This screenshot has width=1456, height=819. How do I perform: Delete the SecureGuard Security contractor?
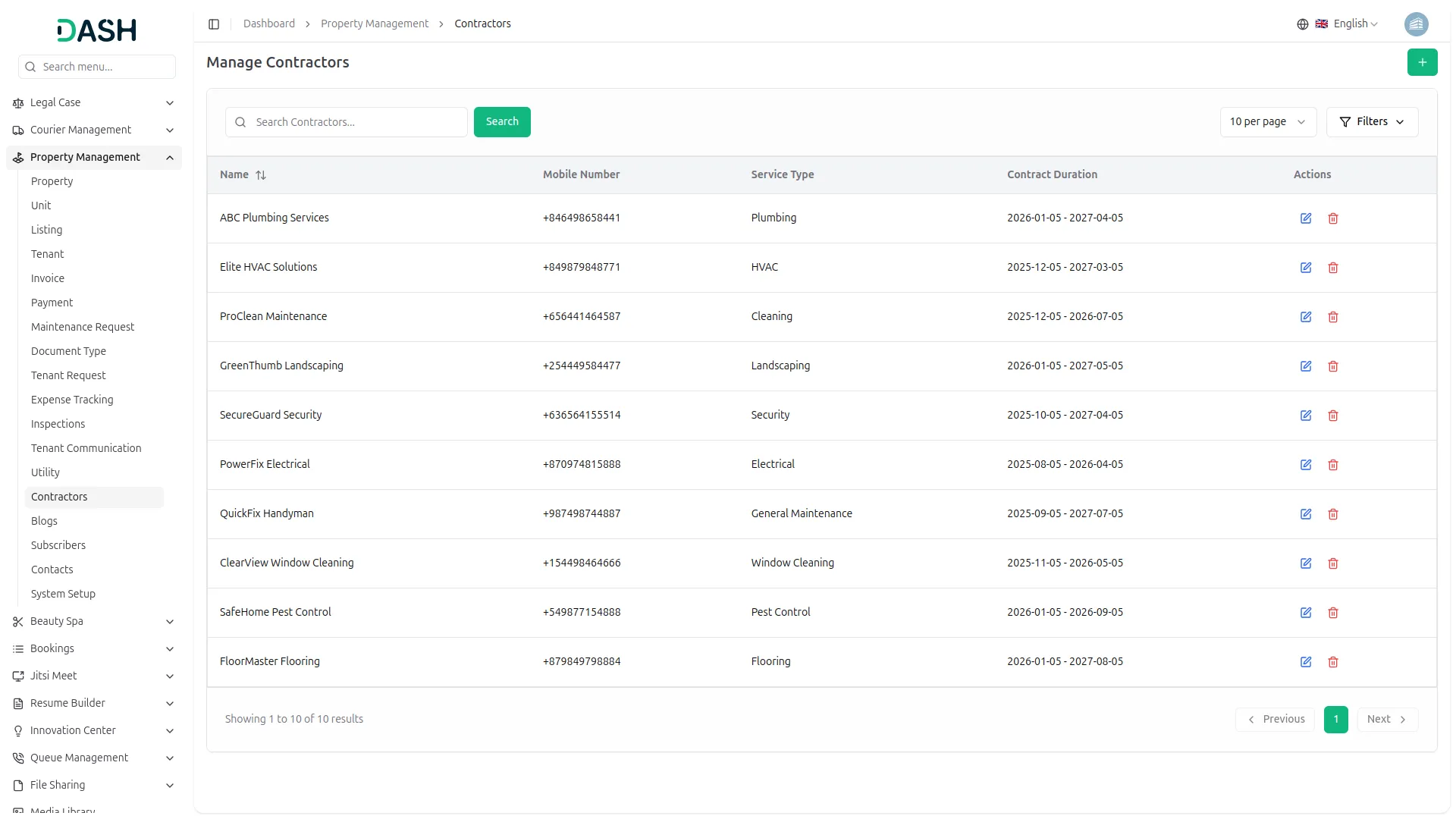tap(1333, 416)
